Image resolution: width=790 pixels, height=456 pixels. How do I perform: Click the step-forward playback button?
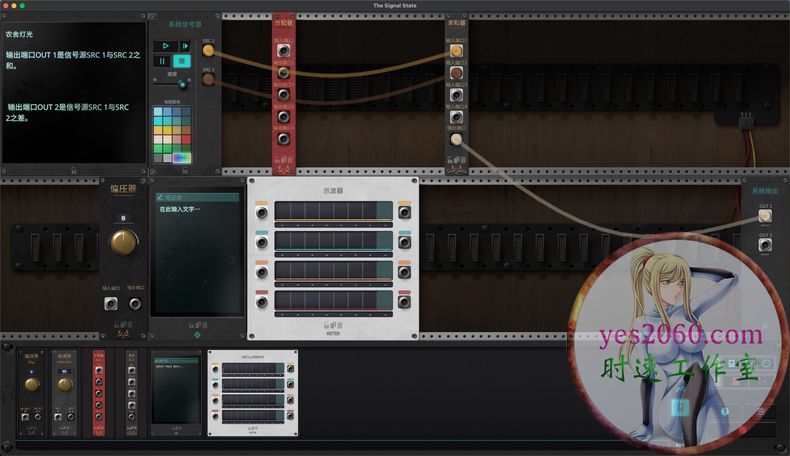click(184, 46)
